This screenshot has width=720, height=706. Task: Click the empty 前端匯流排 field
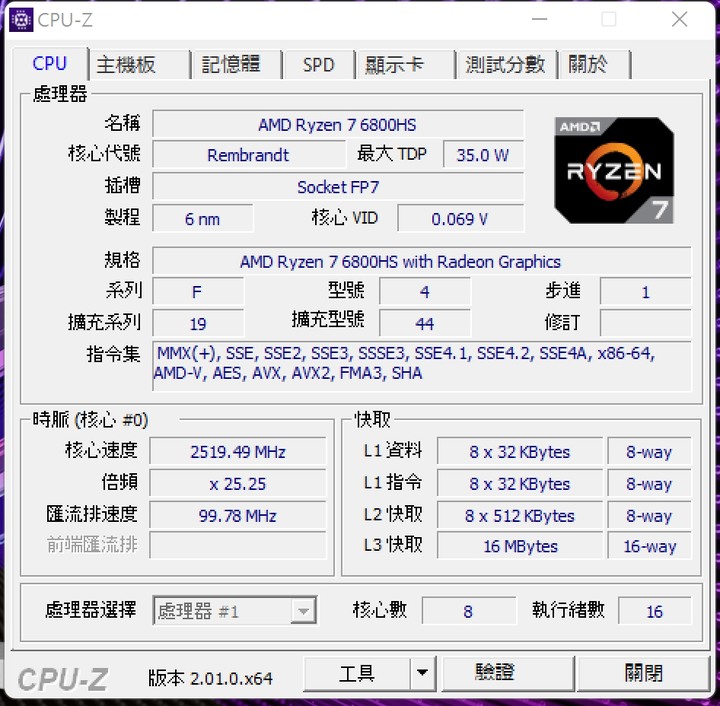pos(238,545)
